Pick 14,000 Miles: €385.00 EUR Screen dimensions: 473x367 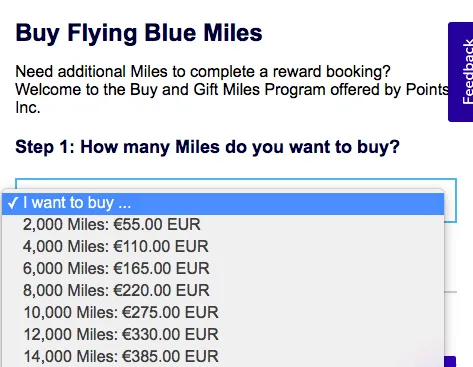click(x=223, y=356)
